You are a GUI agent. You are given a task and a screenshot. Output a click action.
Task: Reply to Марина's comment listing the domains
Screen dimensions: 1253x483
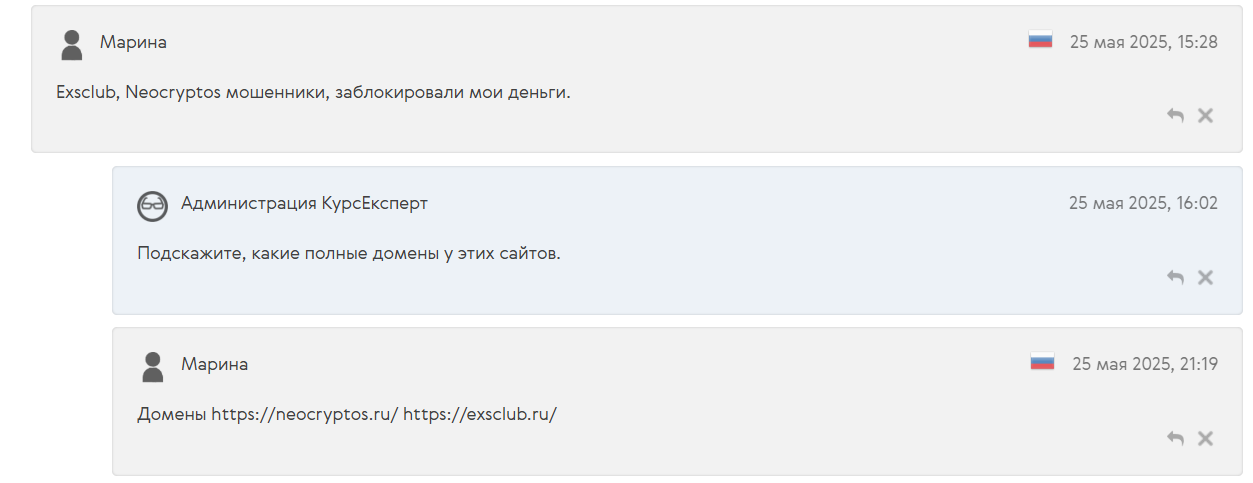coord(1175,438)
